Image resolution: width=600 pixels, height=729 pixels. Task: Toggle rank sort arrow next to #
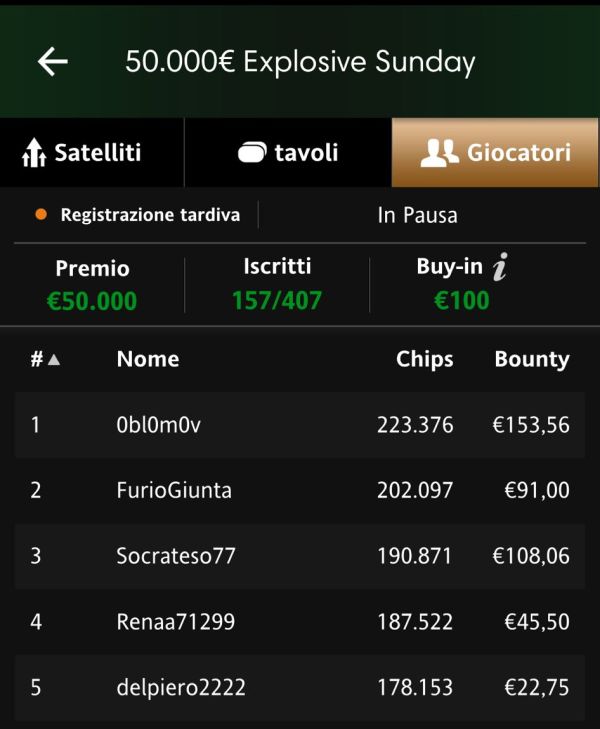(54, 359)
